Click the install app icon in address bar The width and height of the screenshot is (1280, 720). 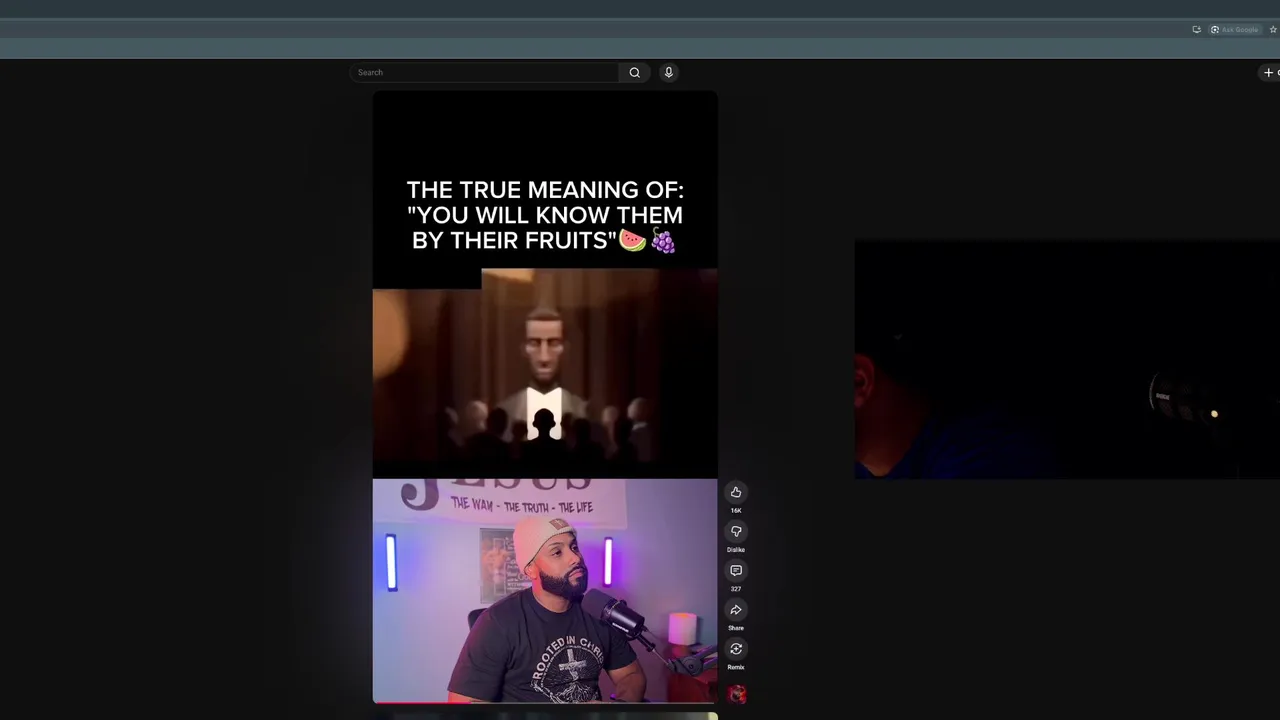point(1196,30)
